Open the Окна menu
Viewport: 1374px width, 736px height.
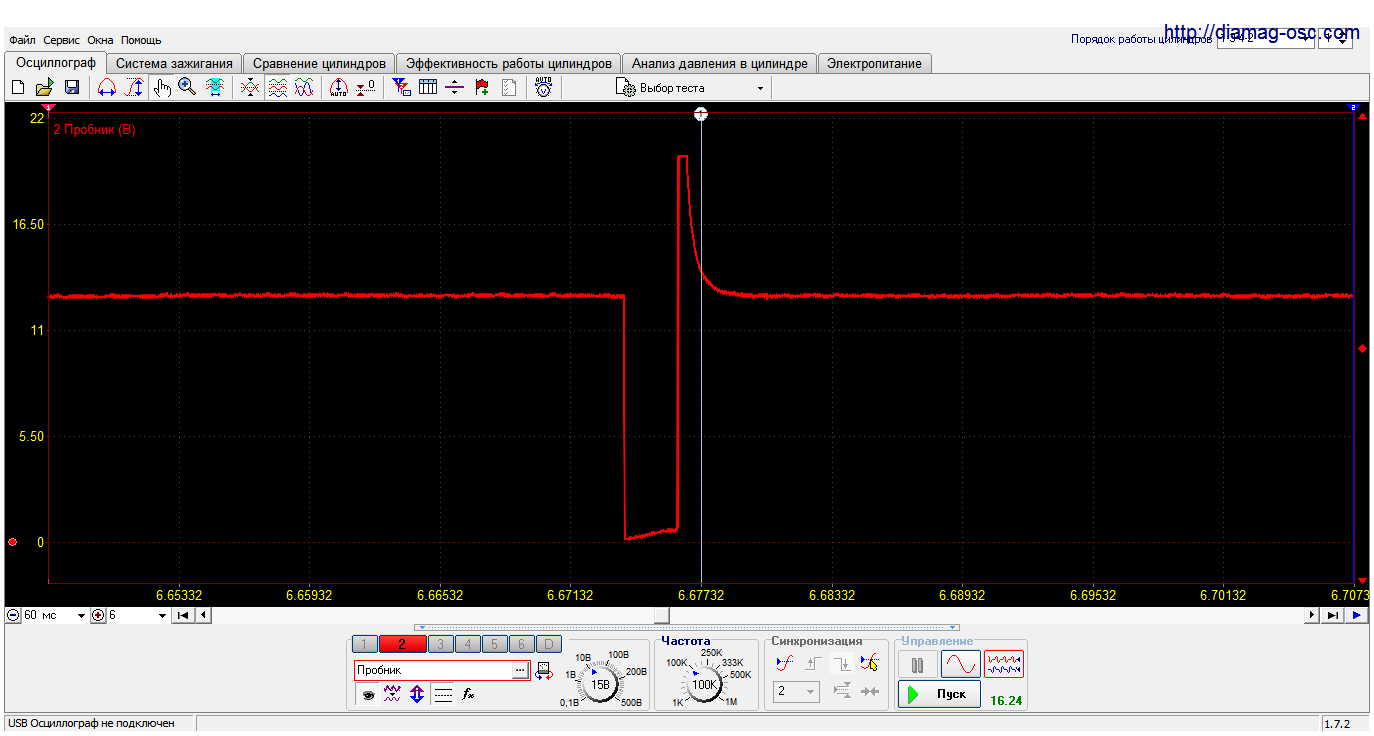tap(100, 40)
